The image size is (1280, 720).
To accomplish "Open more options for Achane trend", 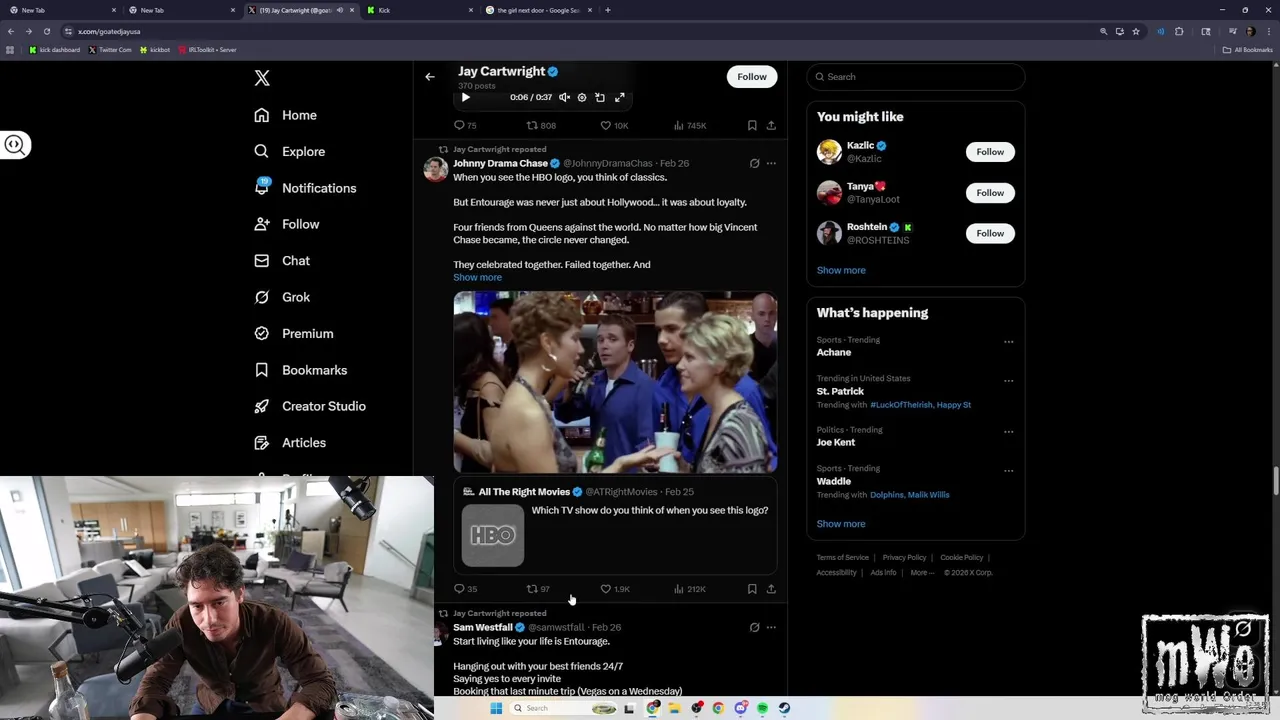I will (1008, 342).
